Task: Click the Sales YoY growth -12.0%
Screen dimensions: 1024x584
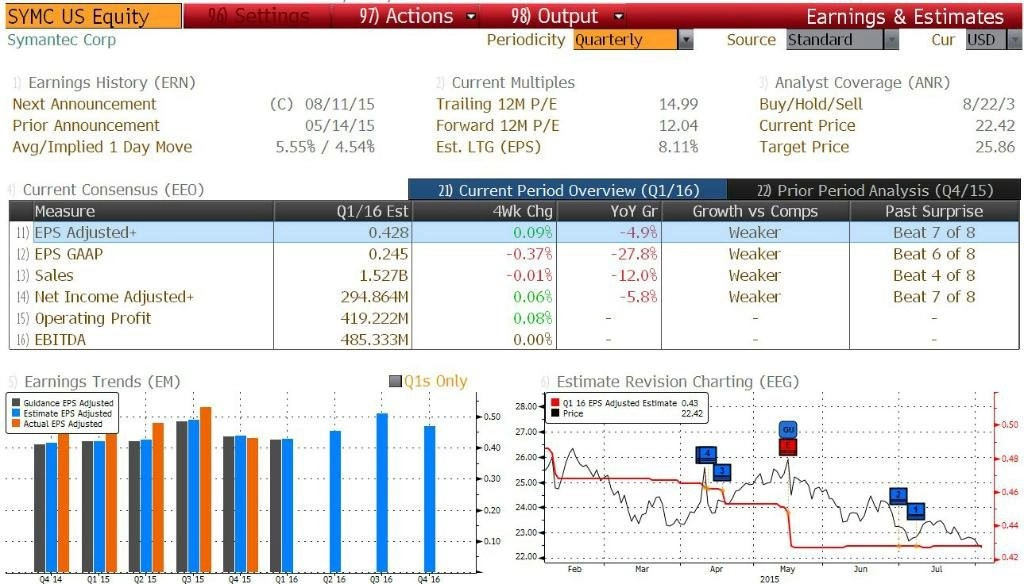Action: tap(634, 276)
